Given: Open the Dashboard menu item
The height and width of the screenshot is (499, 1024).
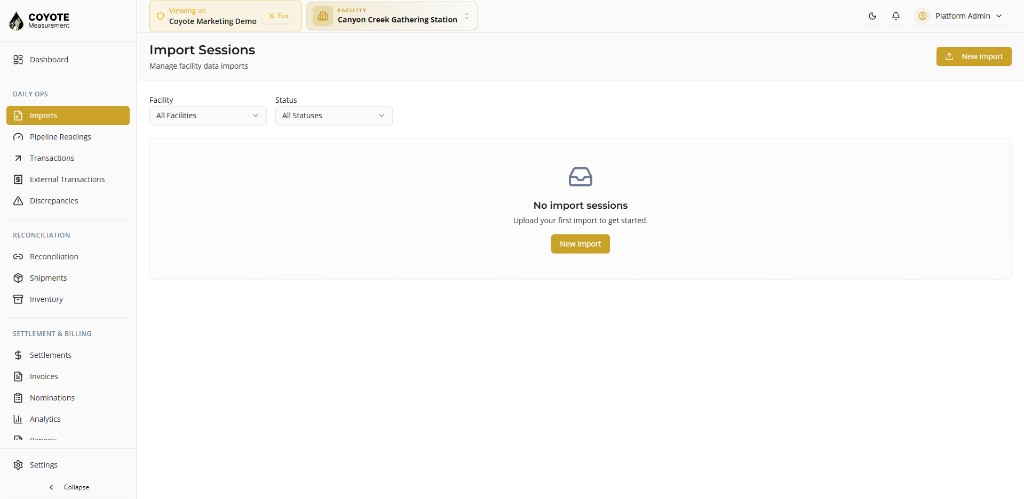Looking at the screenshot, I should coord(68,59).
